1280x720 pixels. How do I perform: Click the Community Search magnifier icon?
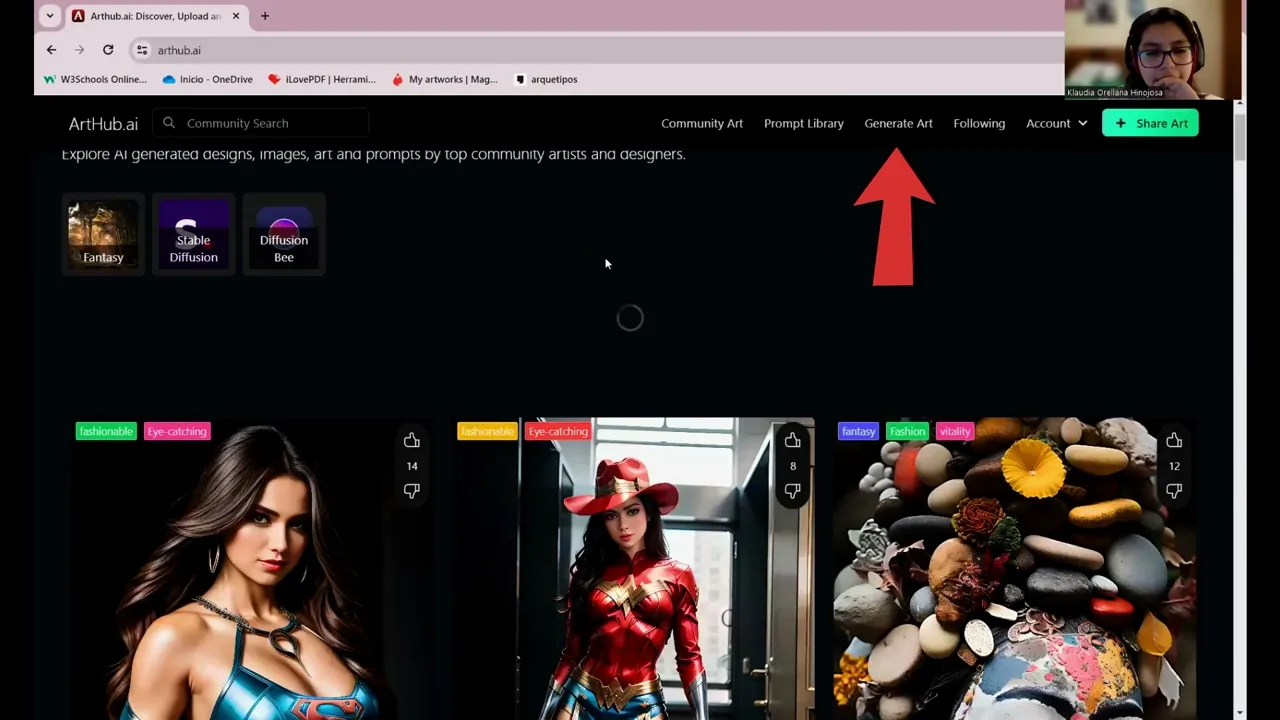(x=169, y=123)
